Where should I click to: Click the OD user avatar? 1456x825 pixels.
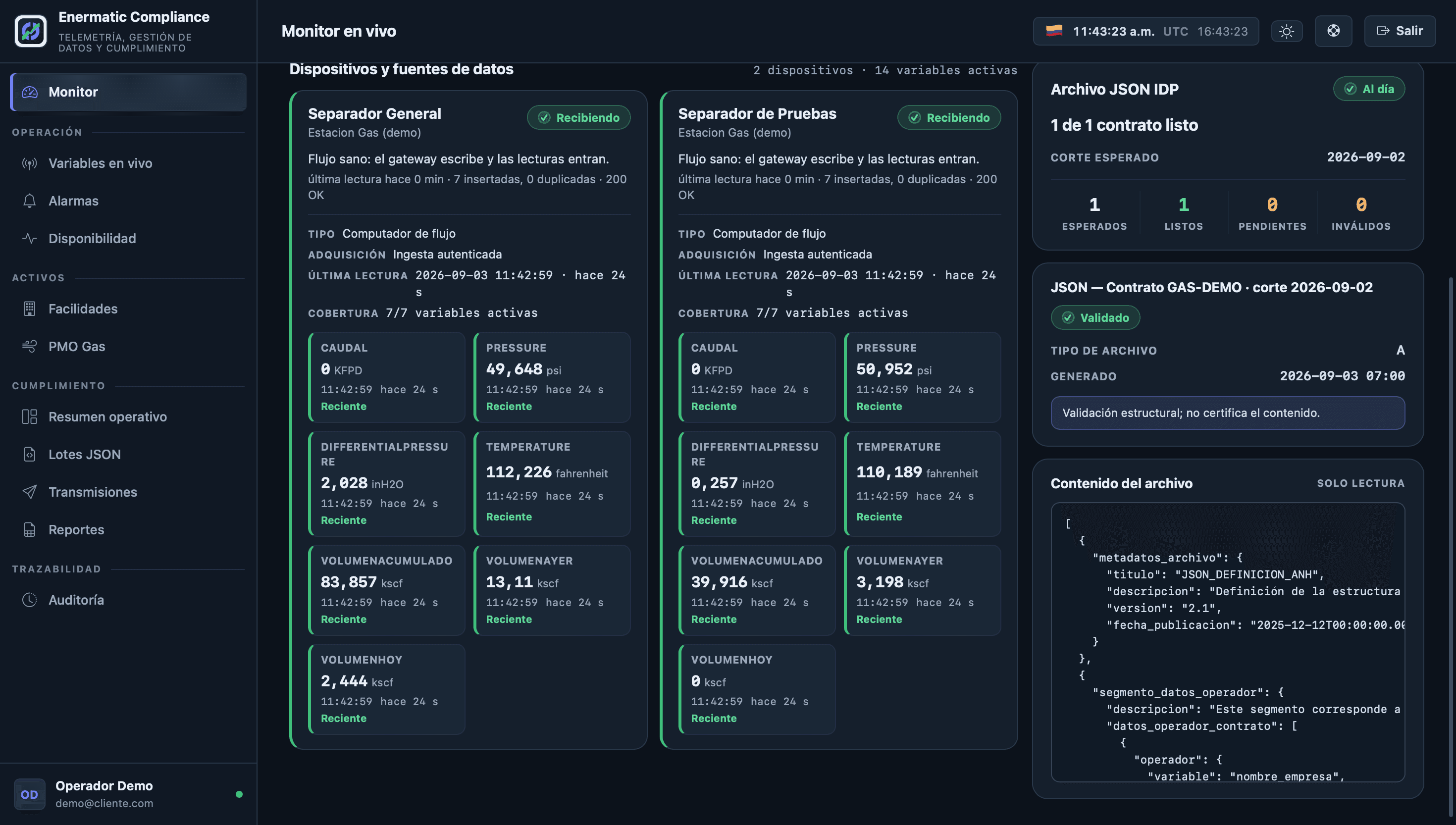pyautogui.click(x=29, y=794)
